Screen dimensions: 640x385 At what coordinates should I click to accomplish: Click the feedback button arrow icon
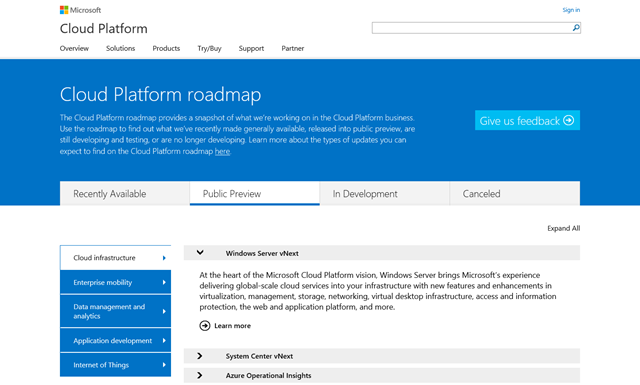569,120
